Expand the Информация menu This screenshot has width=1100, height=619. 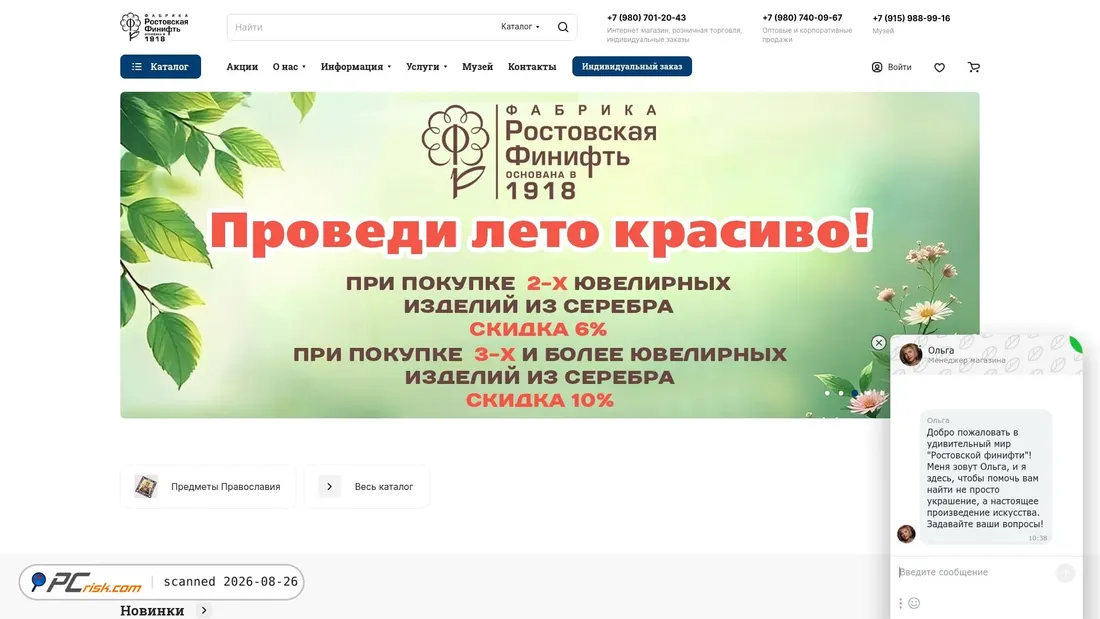pyautogui.click(x=356, y=67)
